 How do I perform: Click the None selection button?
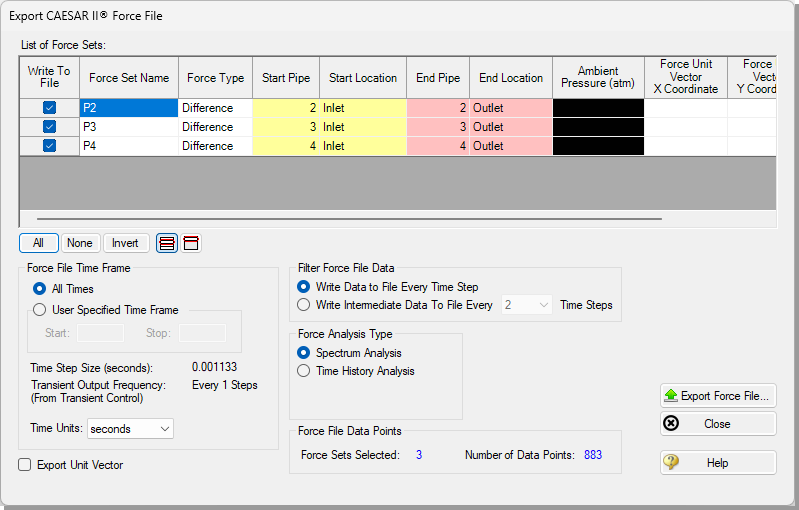tap(80, 243)
